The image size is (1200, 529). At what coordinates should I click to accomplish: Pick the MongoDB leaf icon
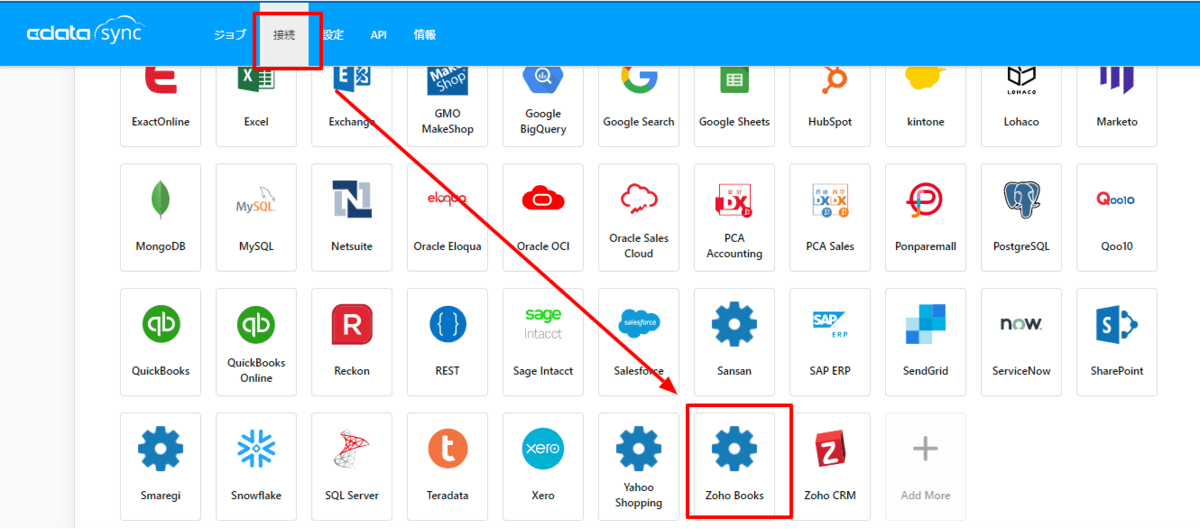click(x=160, y=201)
